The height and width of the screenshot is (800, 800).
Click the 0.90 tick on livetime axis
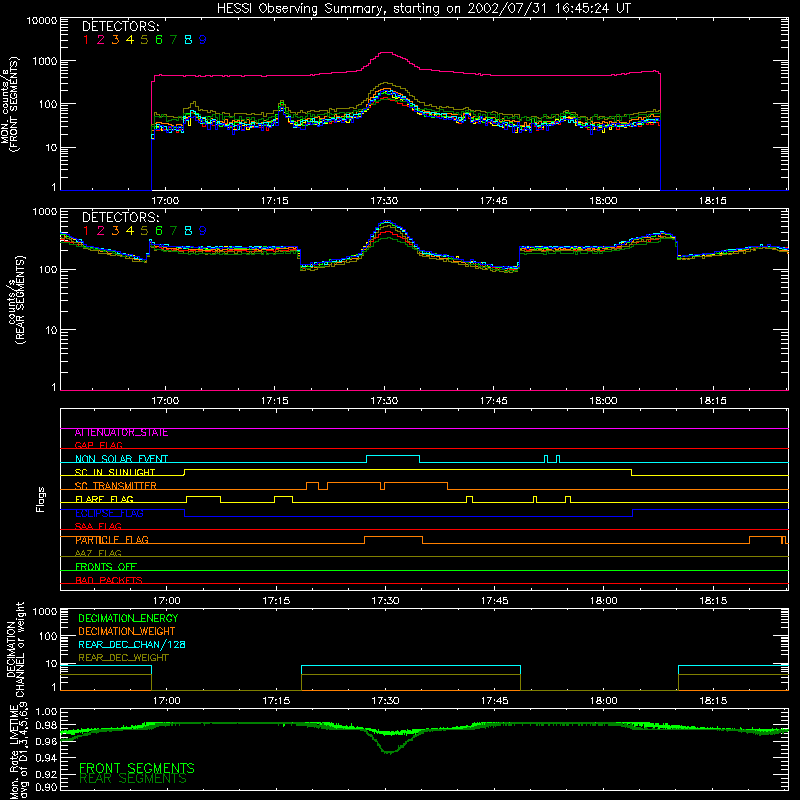(x=47, y=788)
